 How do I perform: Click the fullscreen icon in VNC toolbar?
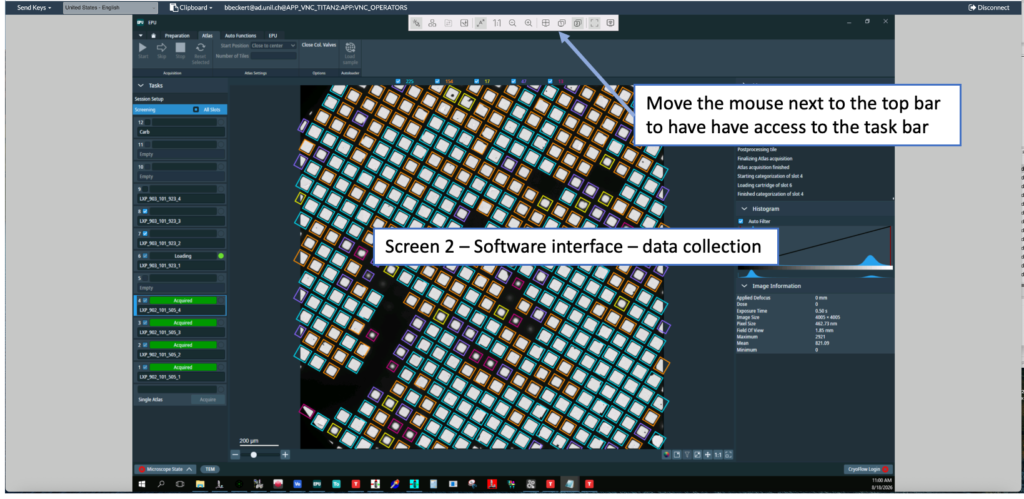click(x=594, y=23)
